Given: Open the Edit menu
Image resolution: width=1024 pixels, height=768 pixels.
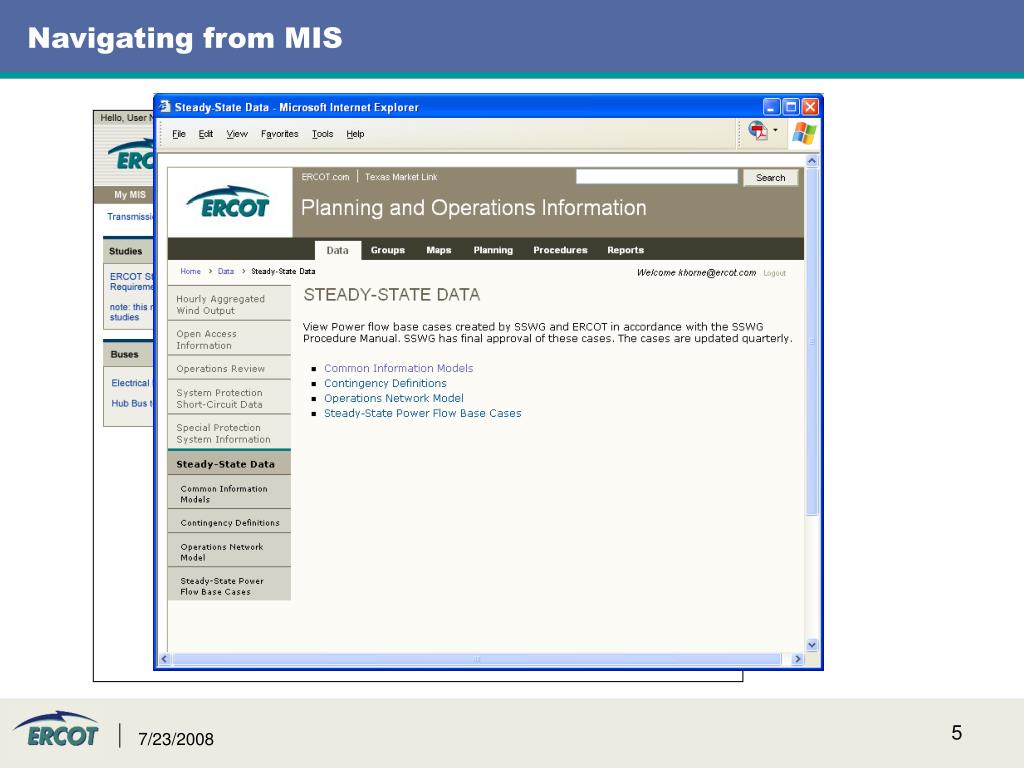Looking at the screenshot, I should coord(206,134).
